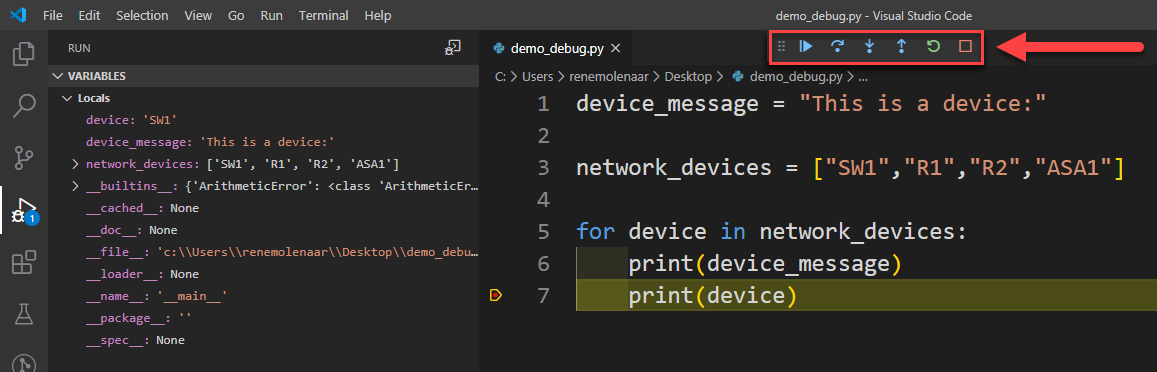Click the Step Over debug icon
The width and height of the screenshot is (1157, 372).
pos(837,46)
